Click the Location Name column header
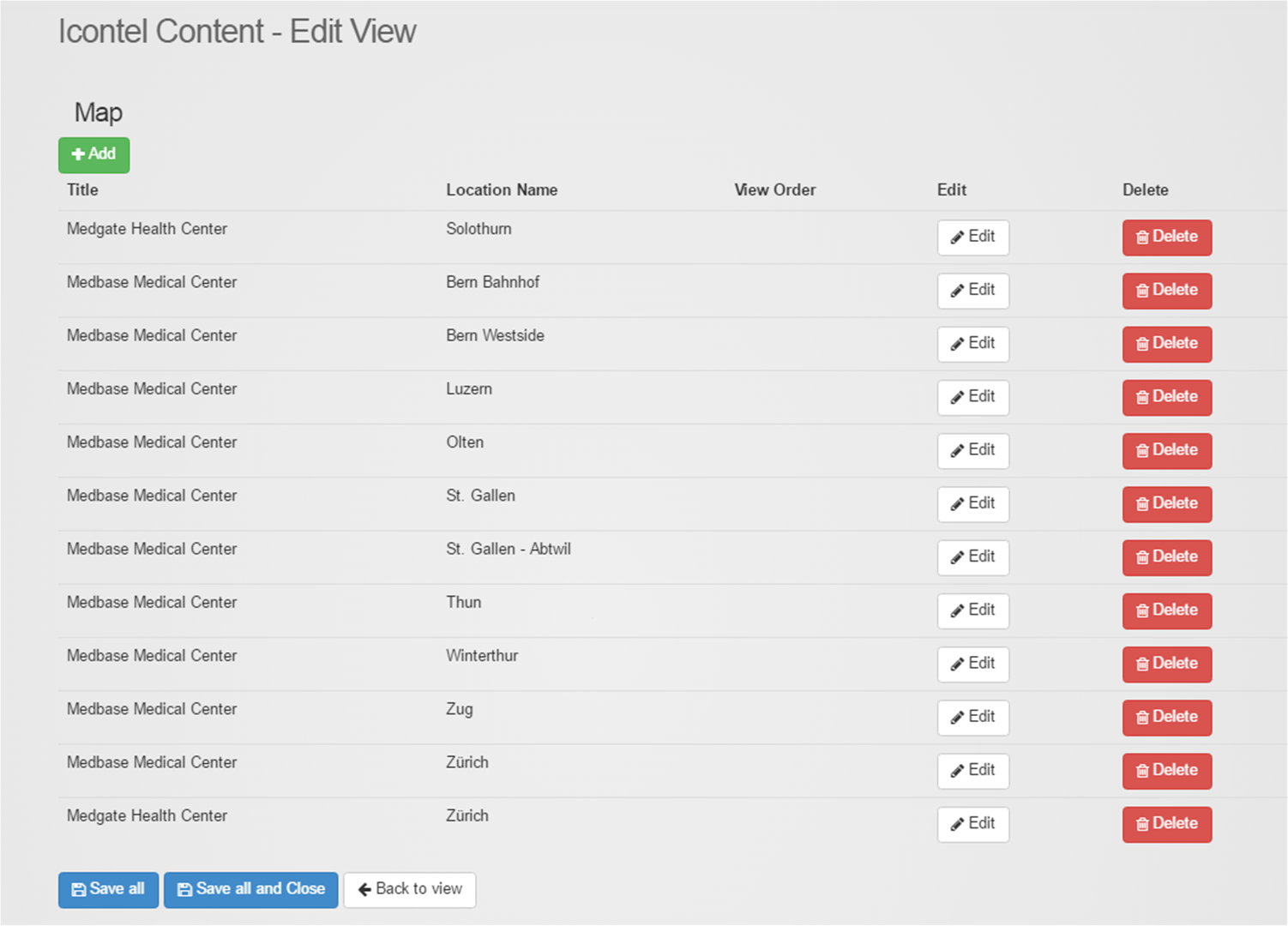 pos(502,189)
